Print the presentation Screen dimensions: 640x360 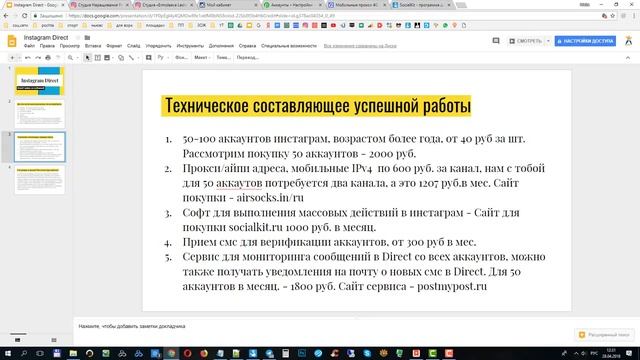point(48,58)
